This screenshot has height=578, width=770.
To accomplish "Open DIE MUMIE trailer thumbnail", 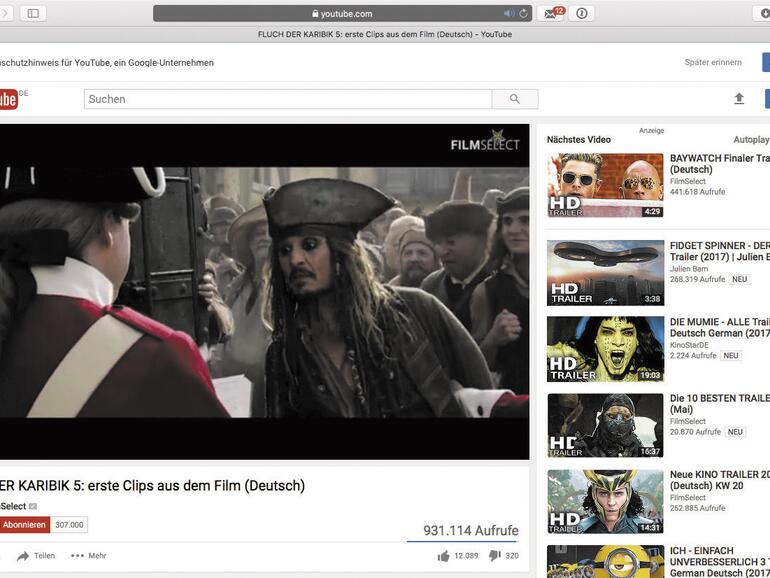I will (x=605, y=349).
